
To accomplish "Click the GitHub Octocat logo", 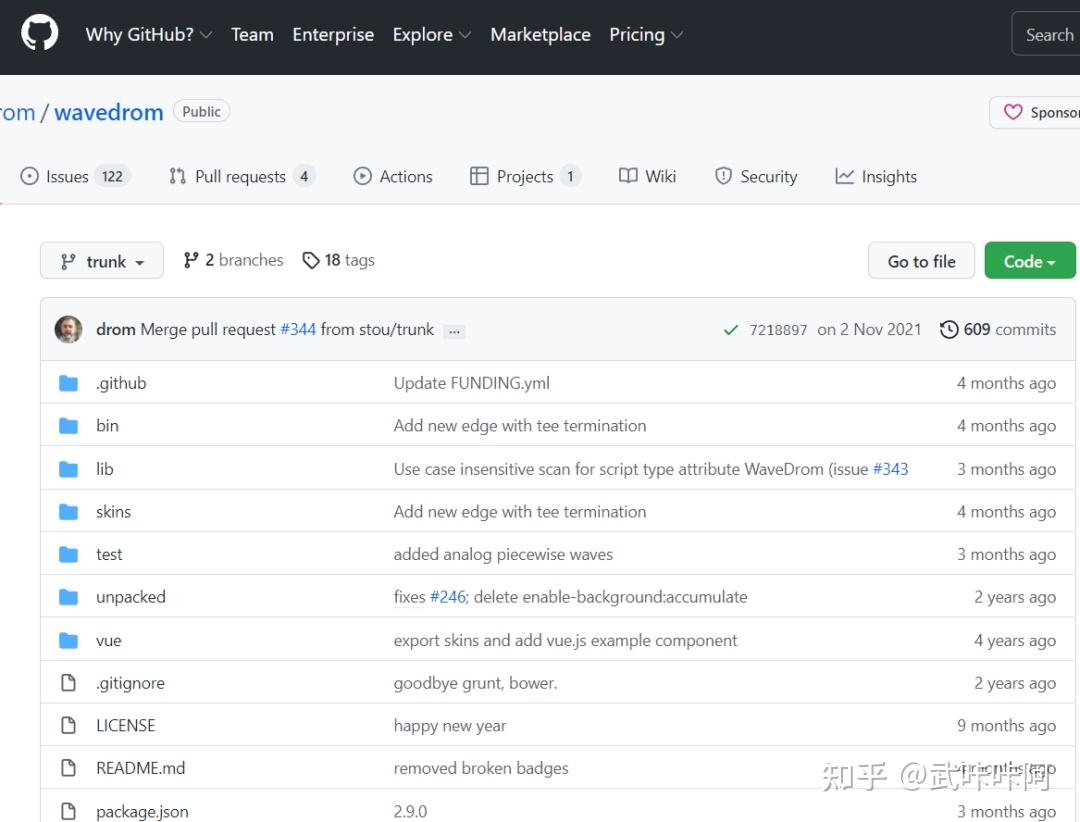I will coord(40,33).
